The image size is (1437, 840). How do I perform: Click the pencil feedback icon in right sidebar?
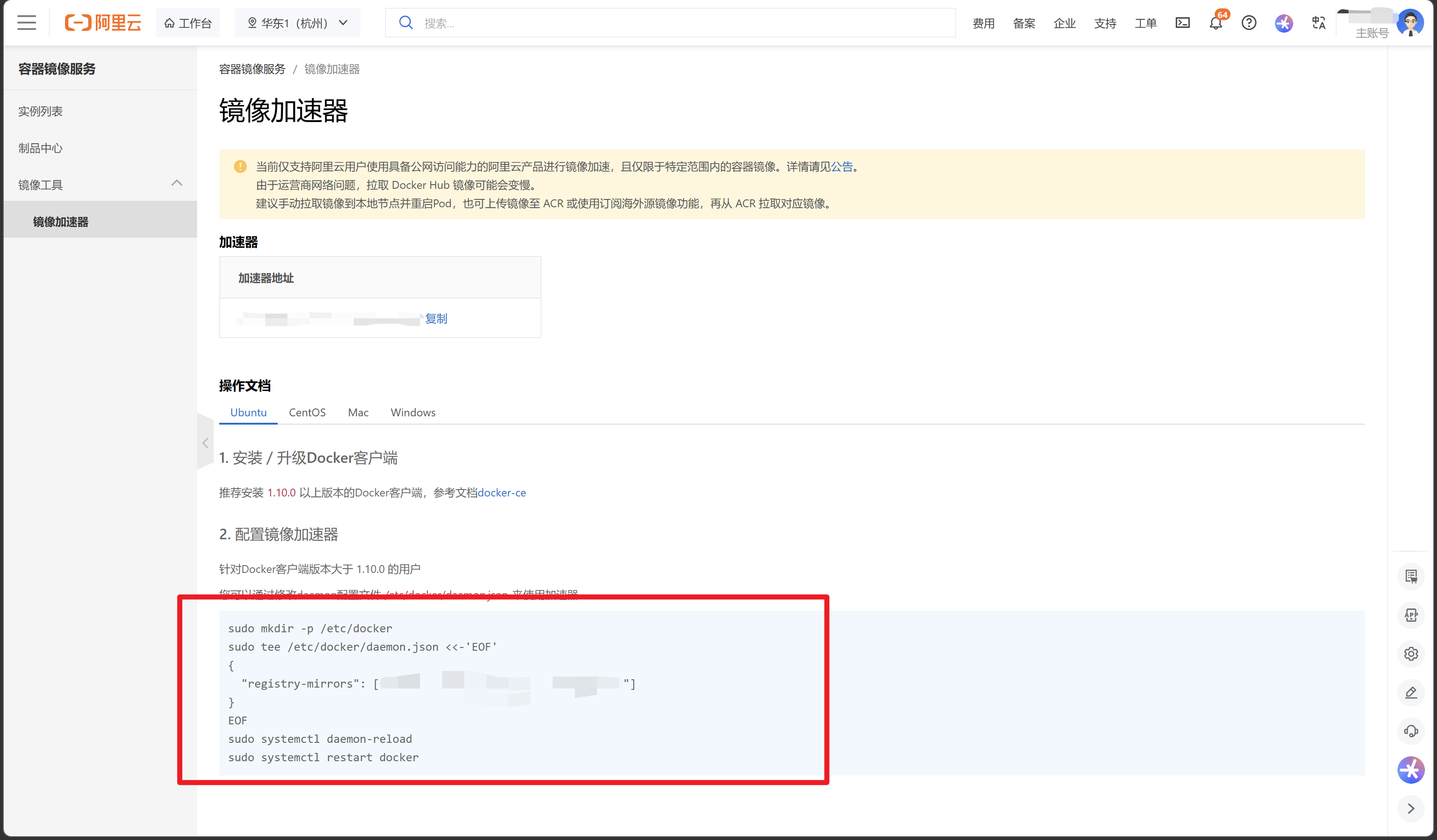pyautogui.click(x=1411, y=692)
